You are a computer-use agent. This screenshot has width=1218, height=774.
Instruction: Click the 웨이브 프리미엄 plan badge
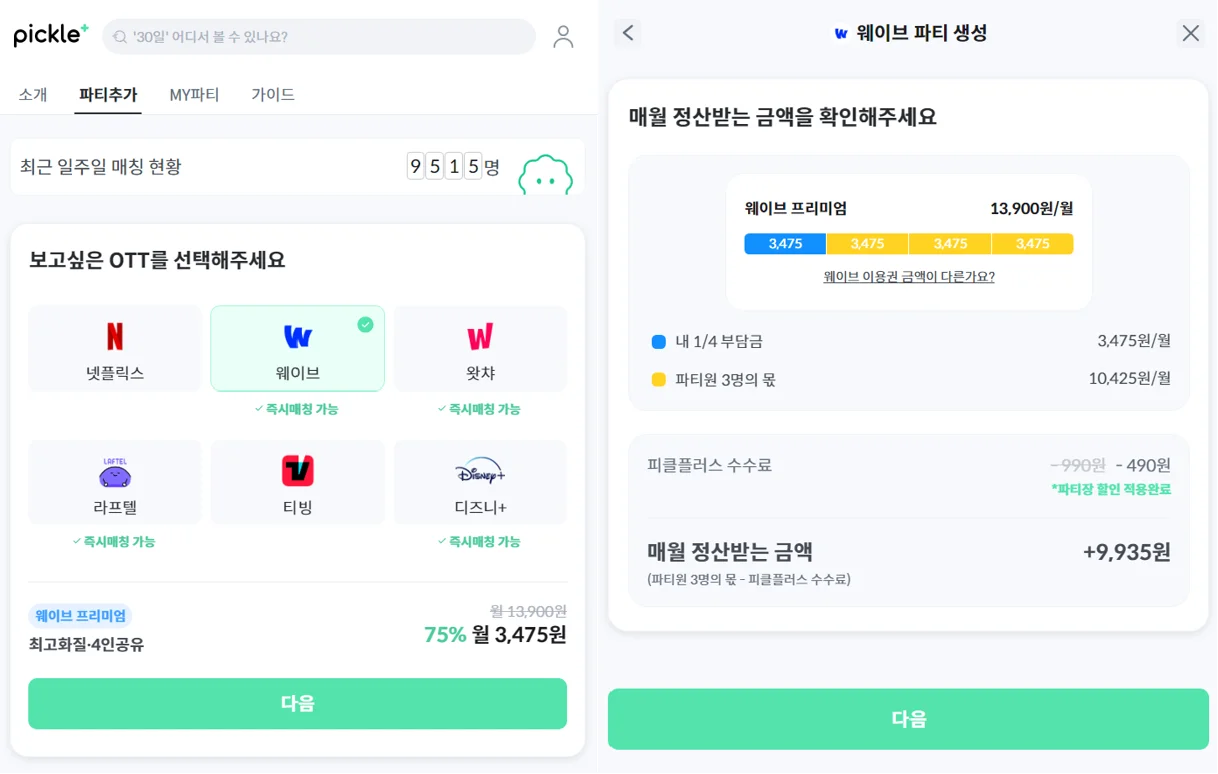(x=80, y=616)
